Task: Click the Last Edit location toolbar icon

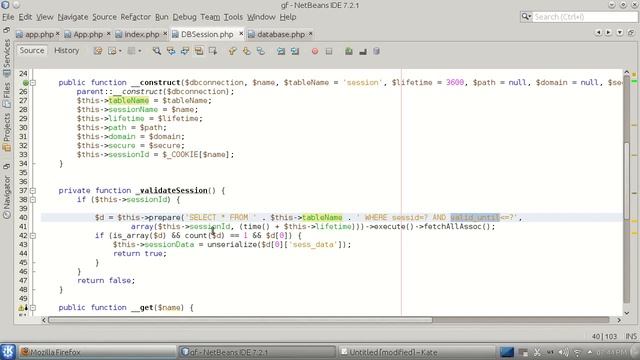Action: 98,51
